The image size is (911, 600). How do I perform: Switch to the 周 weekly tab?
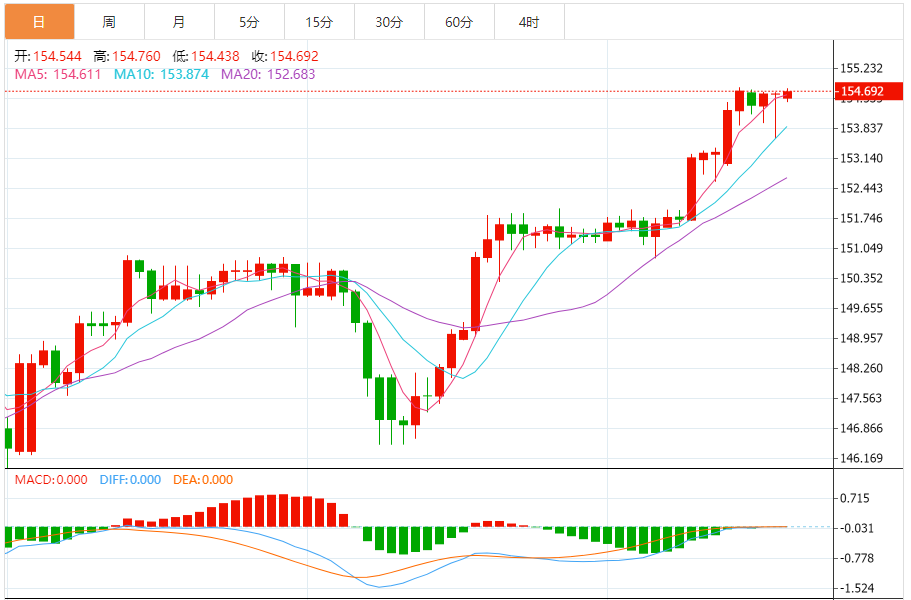tap(109, 21)
